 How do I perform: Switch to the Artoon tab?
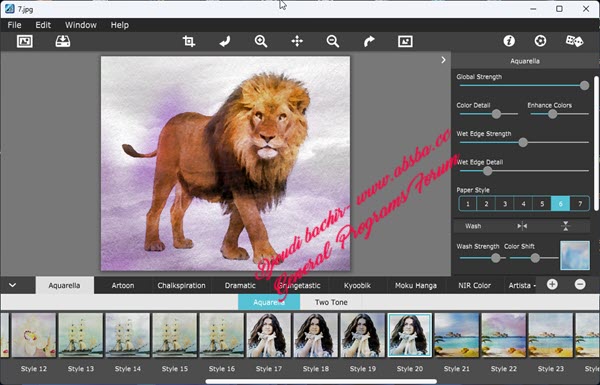pyautogui.click(x=123, y=285)
